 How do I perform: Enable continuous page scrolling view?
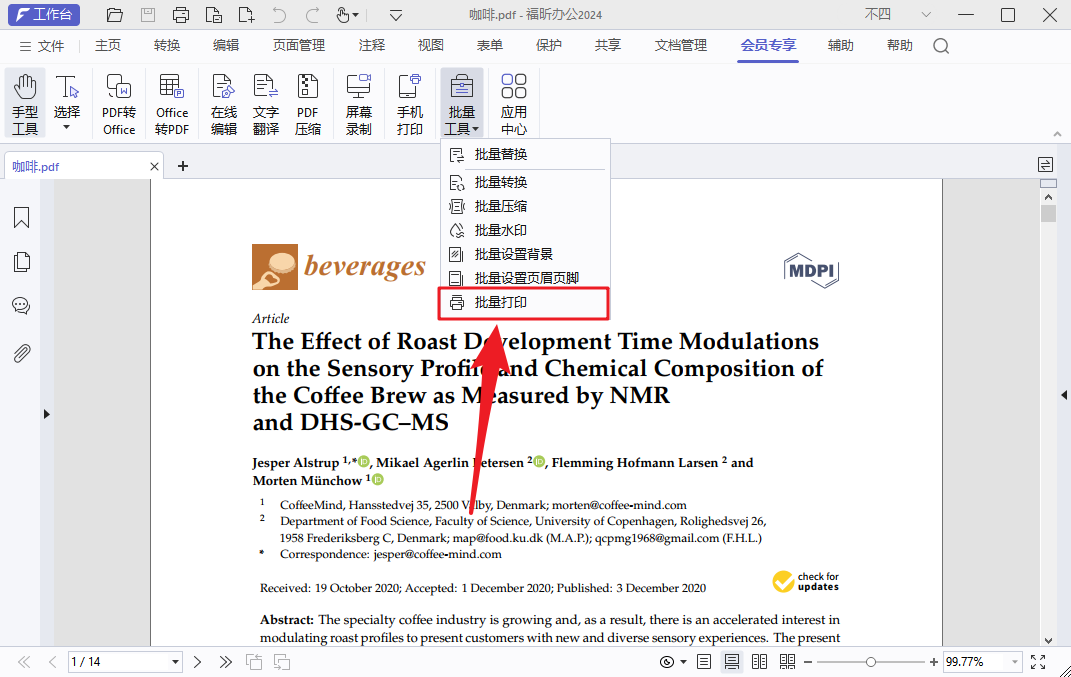coord(732,662)
